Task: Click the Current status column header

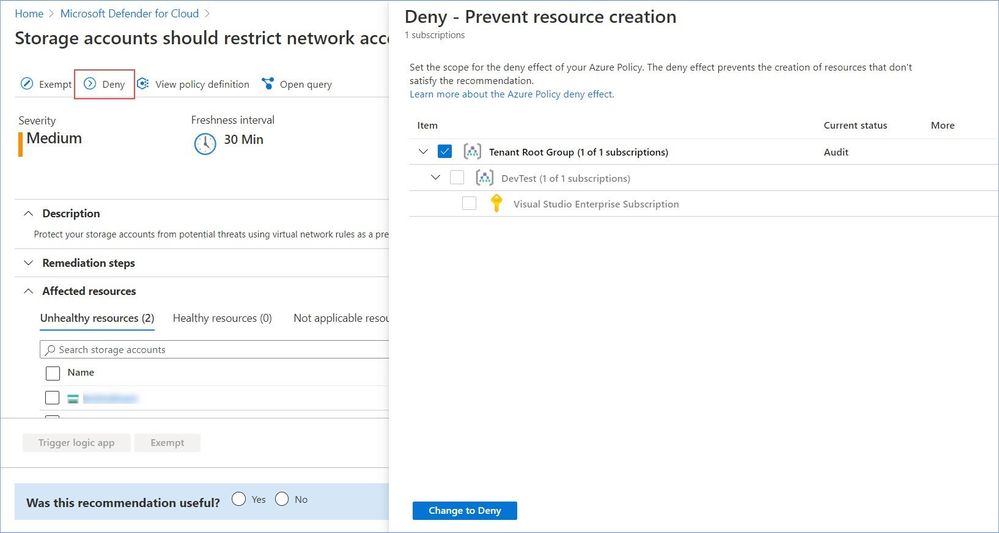Action: point(855,125)
